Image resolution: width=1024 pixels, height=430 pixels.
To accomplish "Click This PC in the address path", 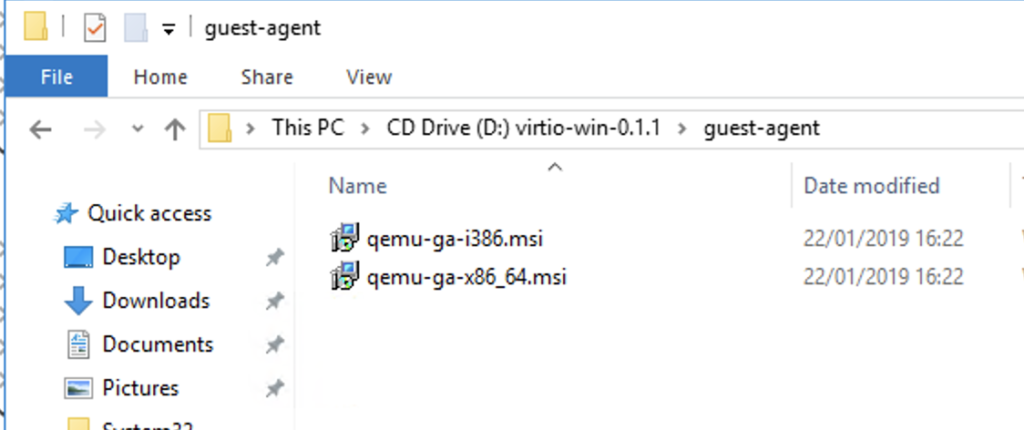I will [x=307, y=128].
